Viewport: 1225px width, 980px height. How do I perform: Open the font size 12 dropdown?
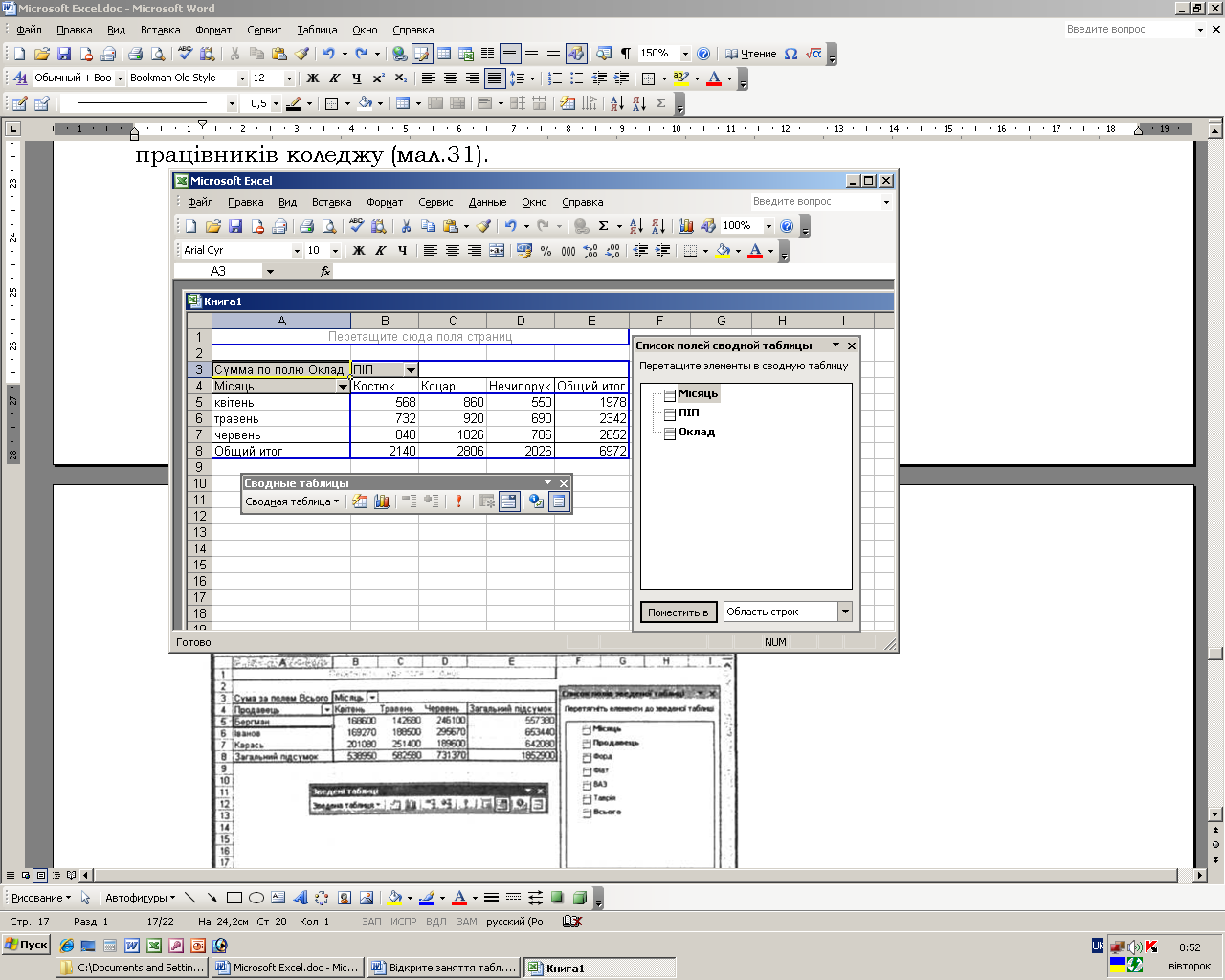point(288,78)
